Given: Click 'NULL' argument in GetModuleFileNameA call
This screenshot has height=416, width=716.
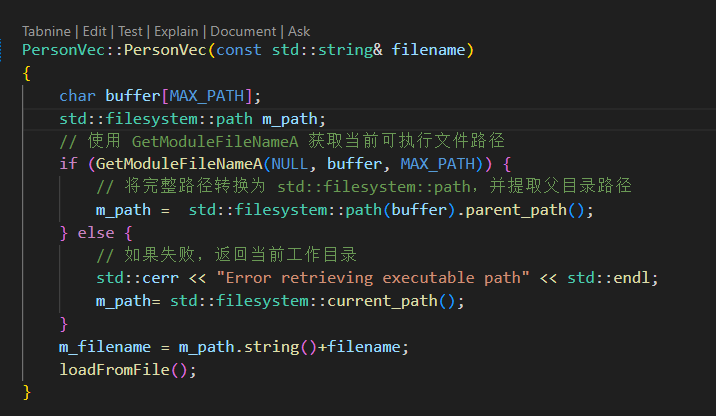Looking at the screenshot, I should click(x=290, y=164).
